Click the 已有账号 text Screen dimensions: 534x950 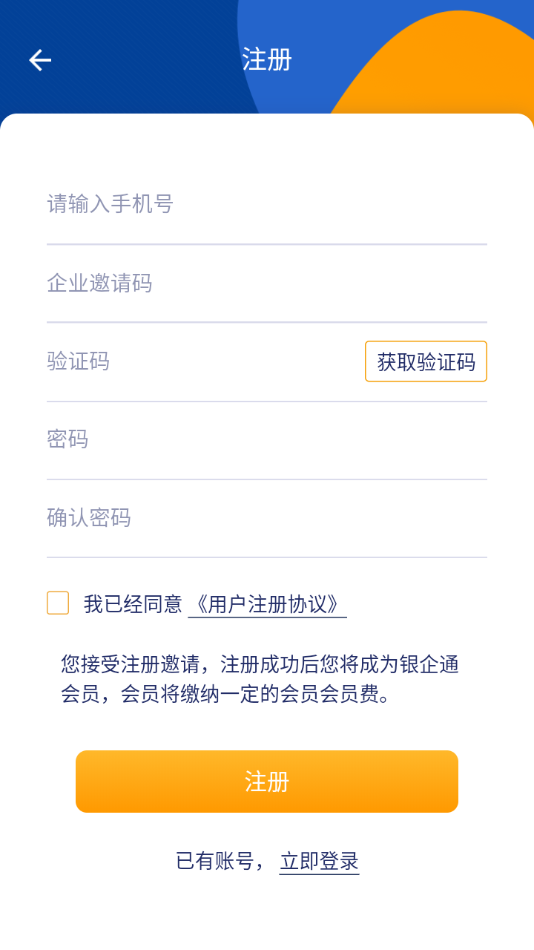[215, 861]
